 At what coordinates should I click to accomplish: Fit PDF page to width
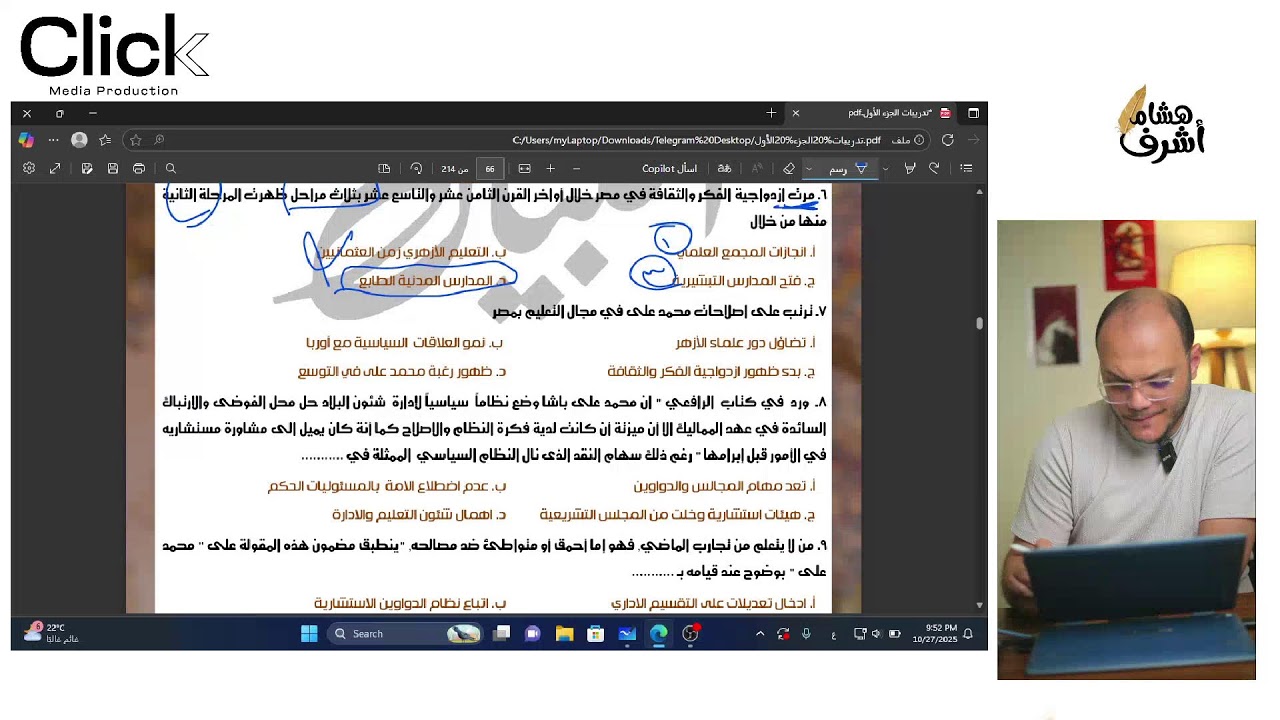[524, 168]
